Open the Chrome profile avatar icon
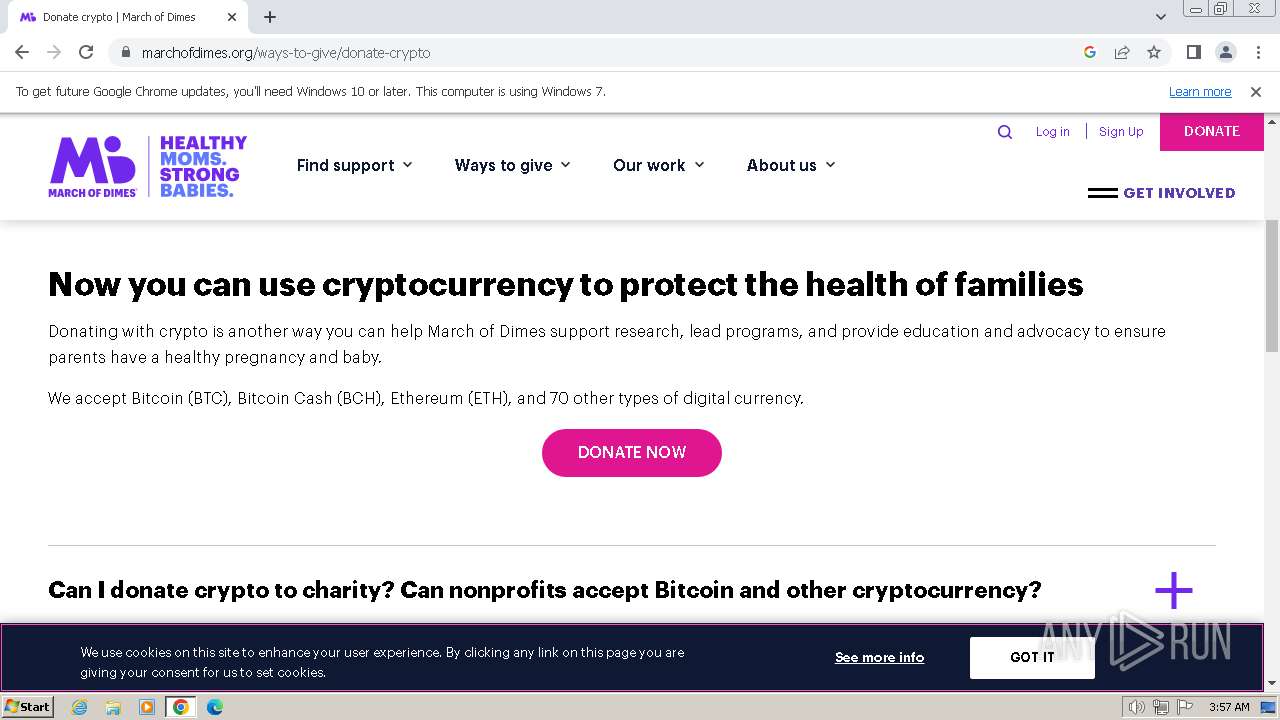 (1225, 52)
